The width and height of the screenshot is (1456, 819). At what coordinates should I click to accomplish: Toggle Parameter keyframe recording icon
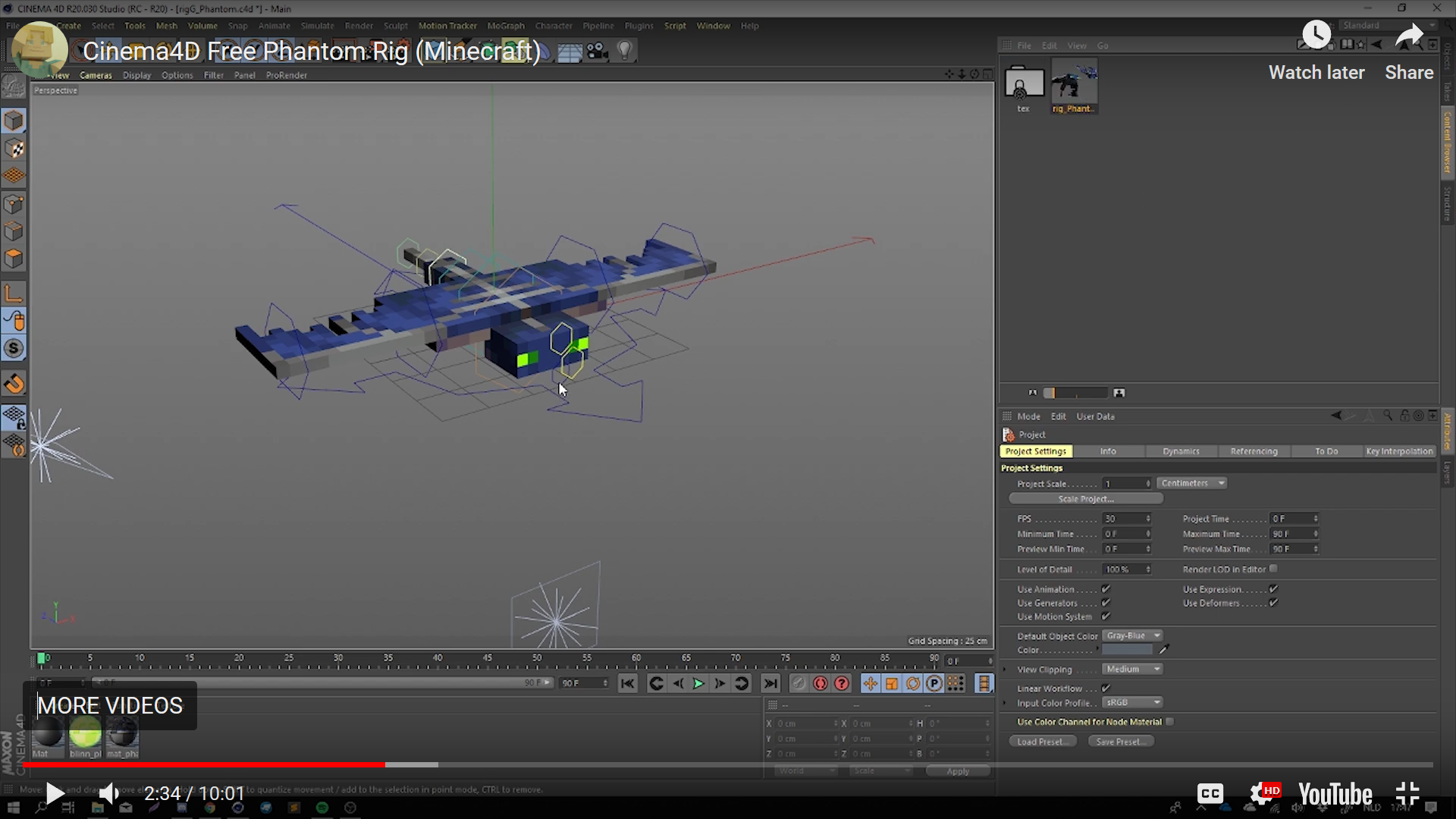coord(934,683)
